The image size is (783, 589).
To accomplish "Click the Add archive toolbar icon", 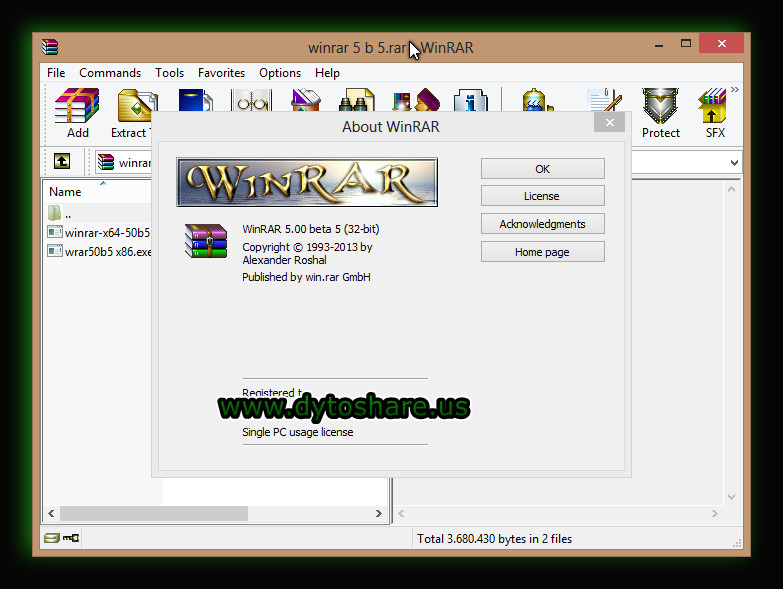I will (77, 112).
